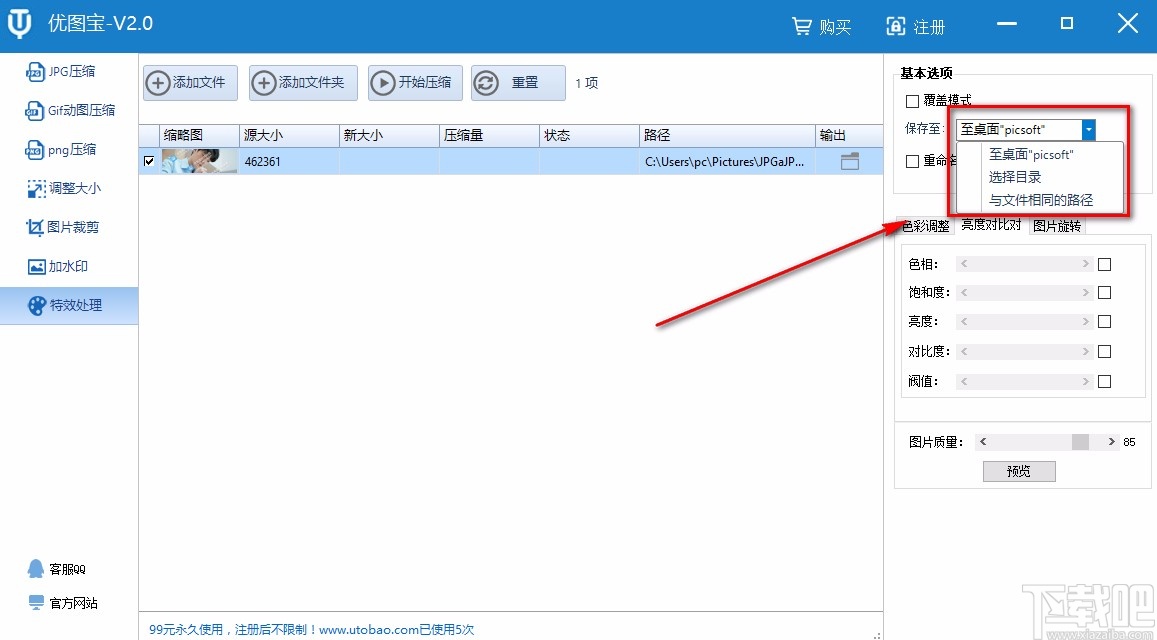The image size is (1157, 640).
Task: Open www.utobao.com registration link
Action: [369, 630]
